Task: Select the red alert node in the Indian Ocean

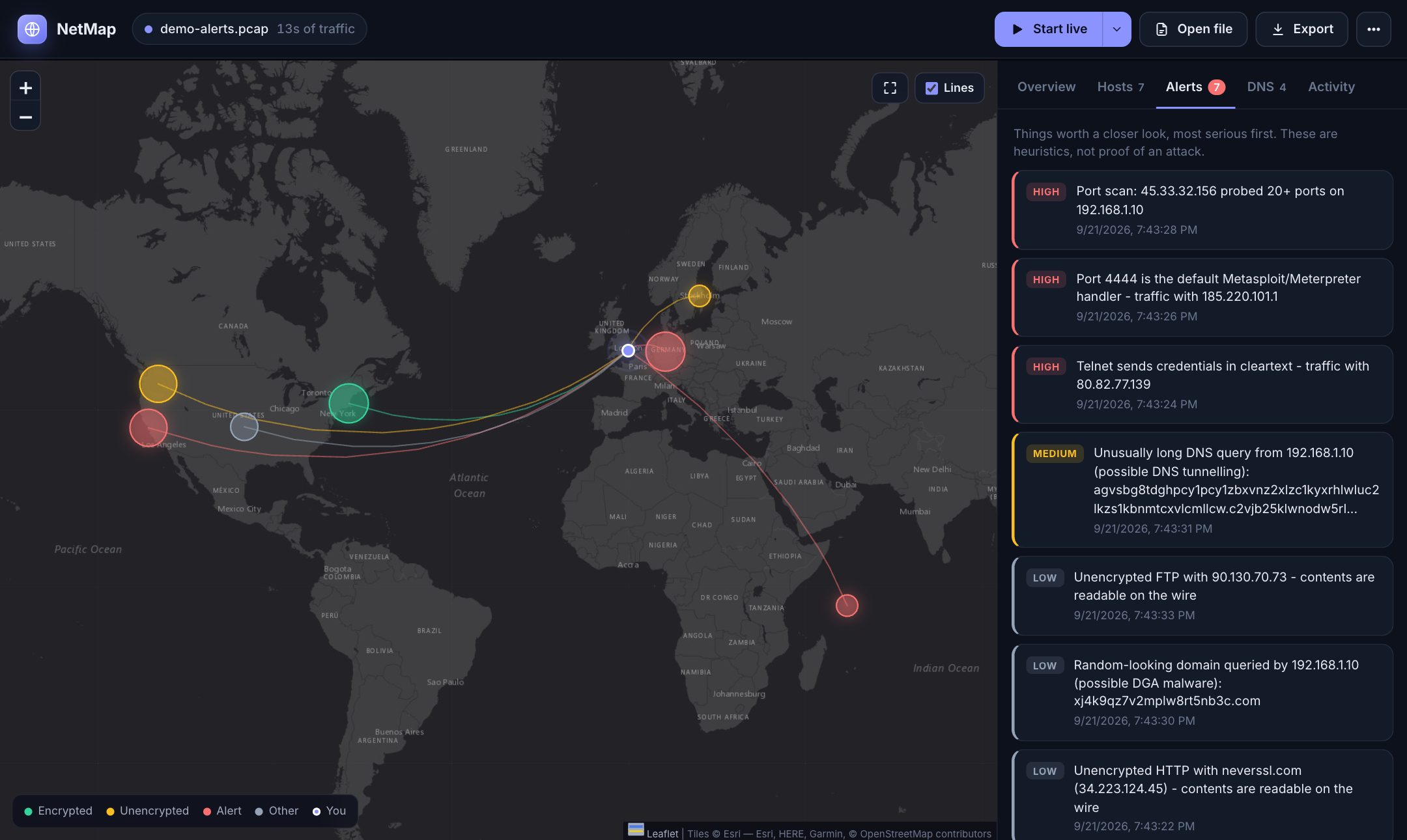Action: (847, 606)
